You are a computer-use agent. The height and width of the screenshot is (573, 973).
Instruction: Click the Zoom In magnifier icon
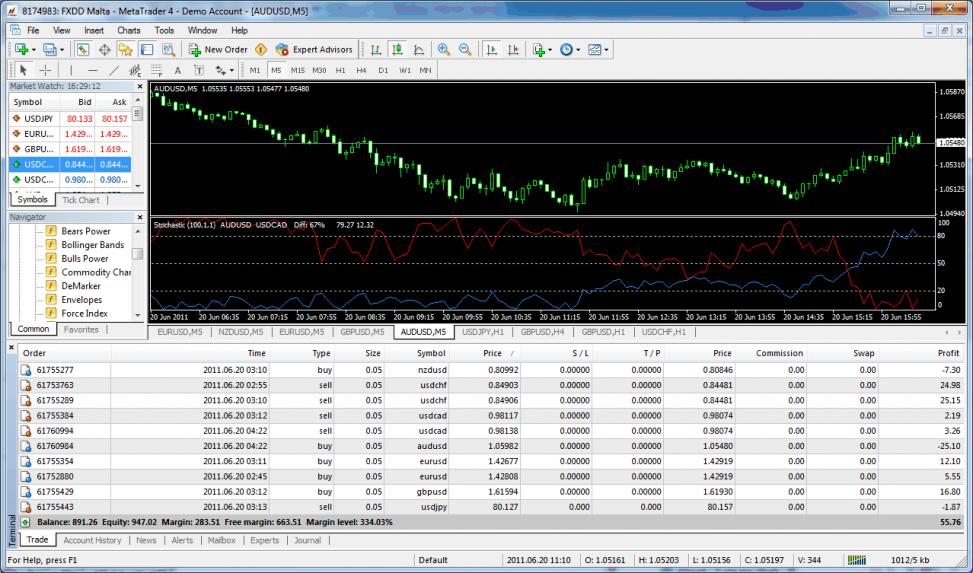[x=443, y=49]
